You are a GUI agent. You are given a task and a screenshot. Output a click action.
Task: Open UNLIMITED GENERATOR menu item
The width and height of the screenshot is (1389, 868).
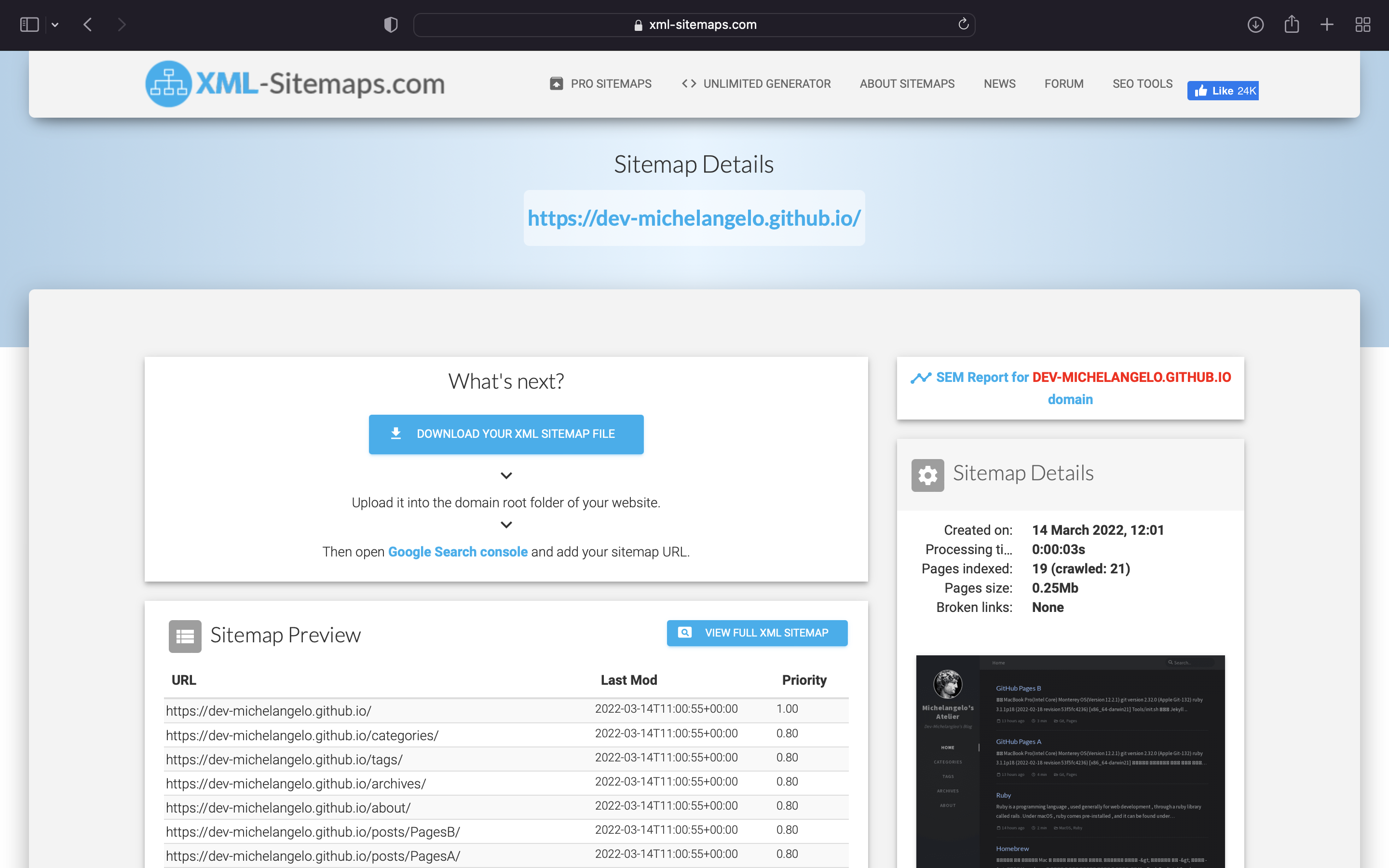[x=756, y=84]
